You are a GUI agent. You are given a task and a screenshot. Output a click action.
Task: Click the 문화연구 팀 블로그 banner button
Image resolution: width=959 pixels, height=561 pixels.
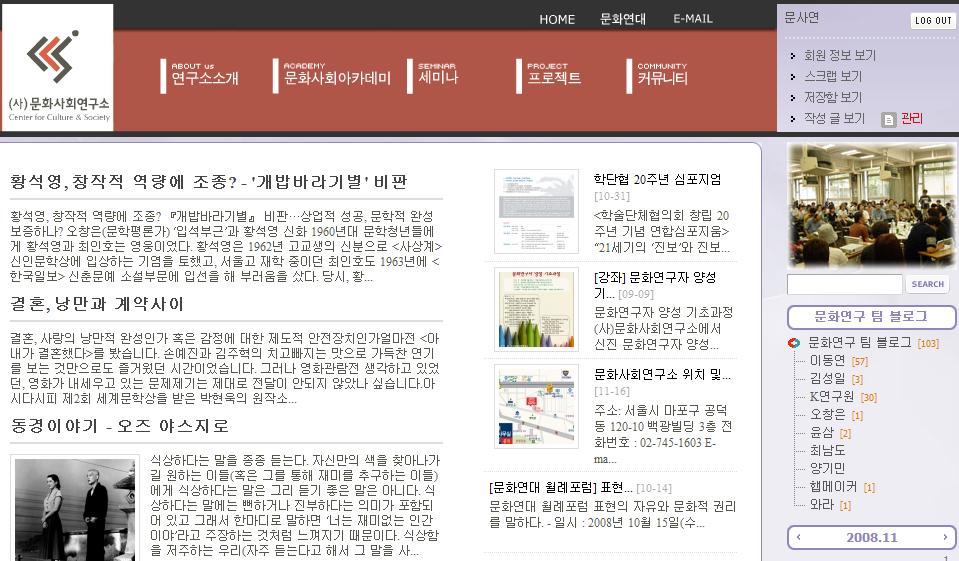(871, 317)
